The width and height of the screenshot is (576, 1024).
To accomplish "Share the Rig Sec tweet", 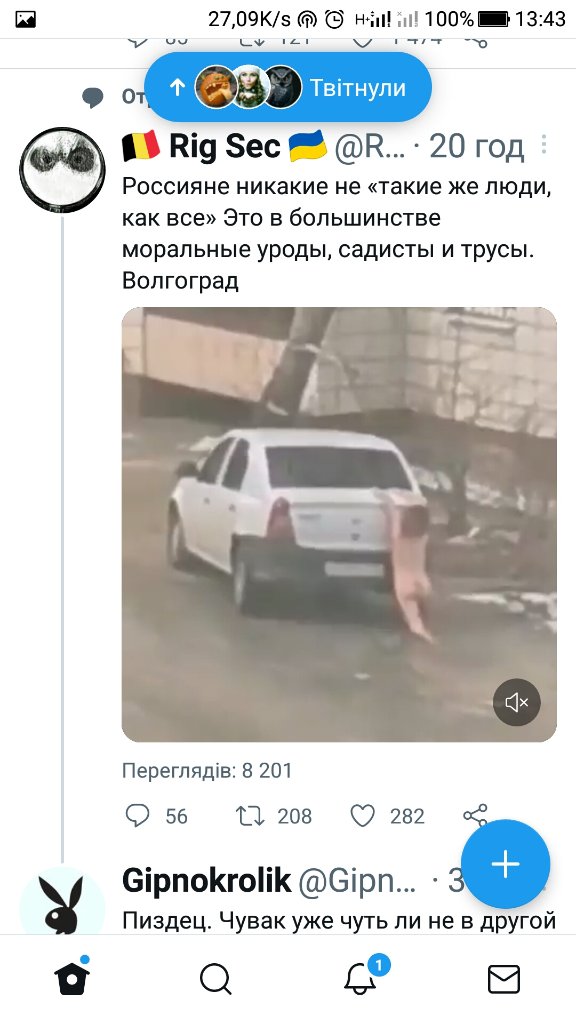I will coord(475,815).
